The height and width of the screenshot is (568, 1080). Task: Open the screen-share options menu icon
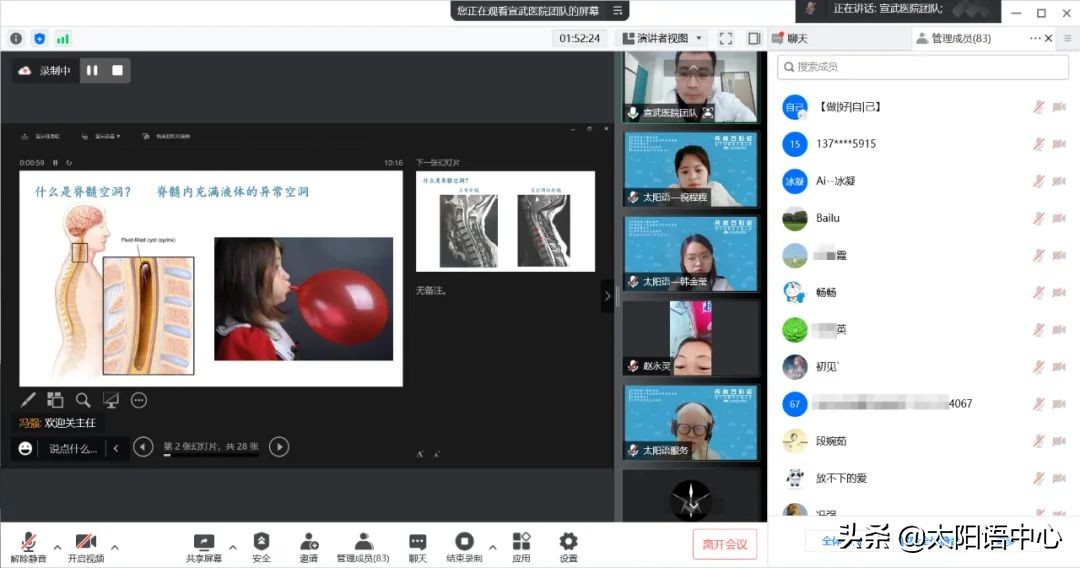[x=618, y=10]
